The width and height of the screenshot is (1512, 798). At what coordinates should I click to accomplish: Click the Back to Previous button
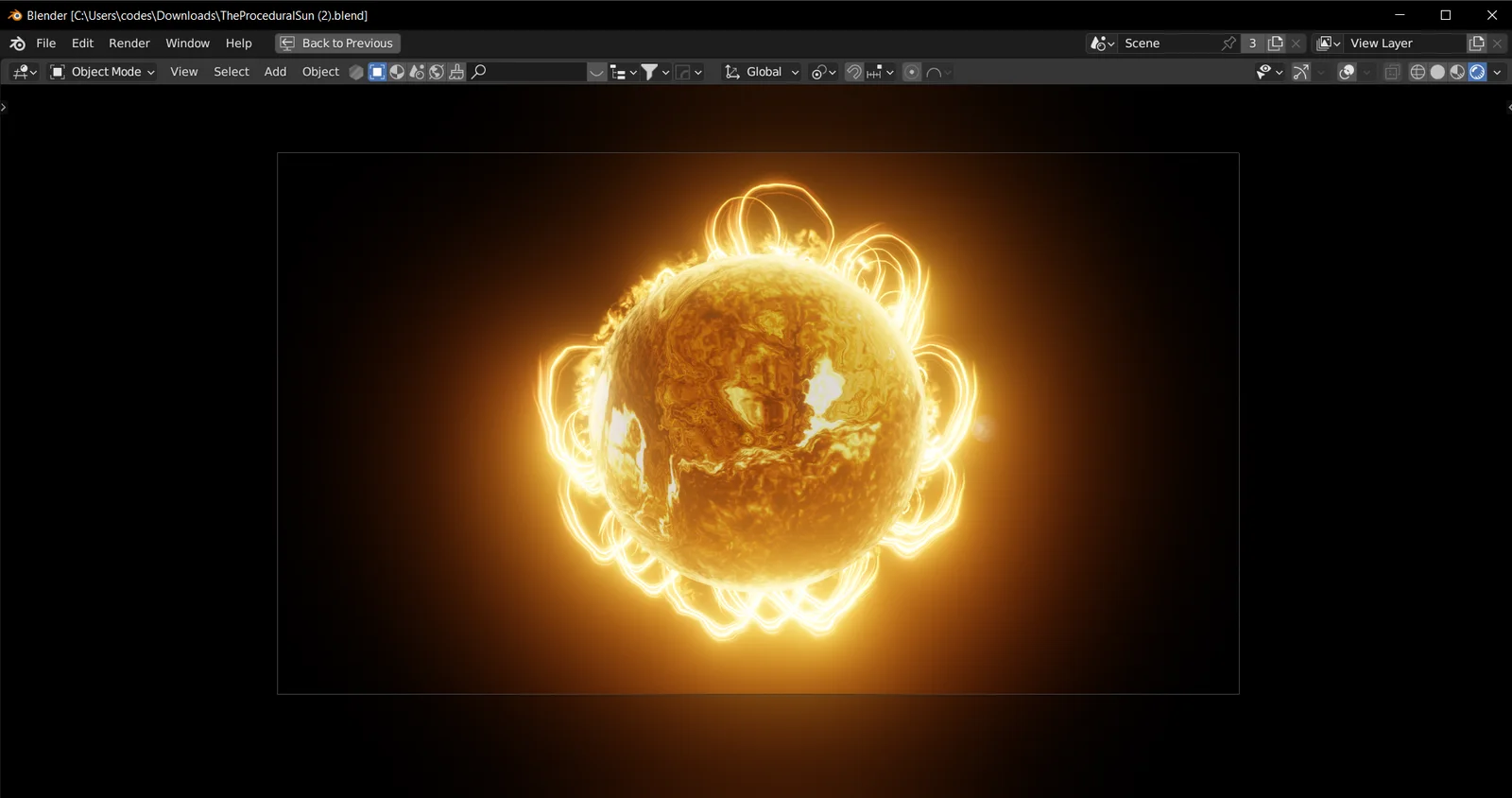pos(338,43)
